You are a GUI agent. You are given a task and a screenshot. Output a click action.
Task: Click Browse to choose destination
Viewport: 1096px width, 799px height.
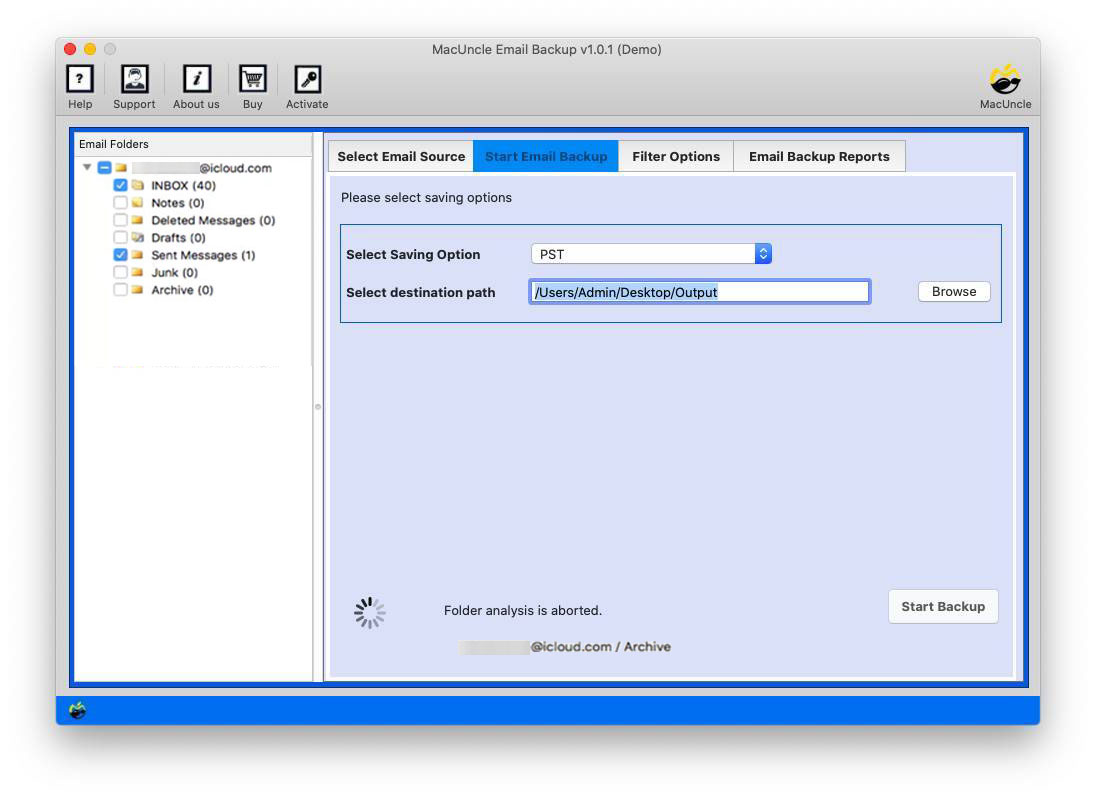[954, 292]
